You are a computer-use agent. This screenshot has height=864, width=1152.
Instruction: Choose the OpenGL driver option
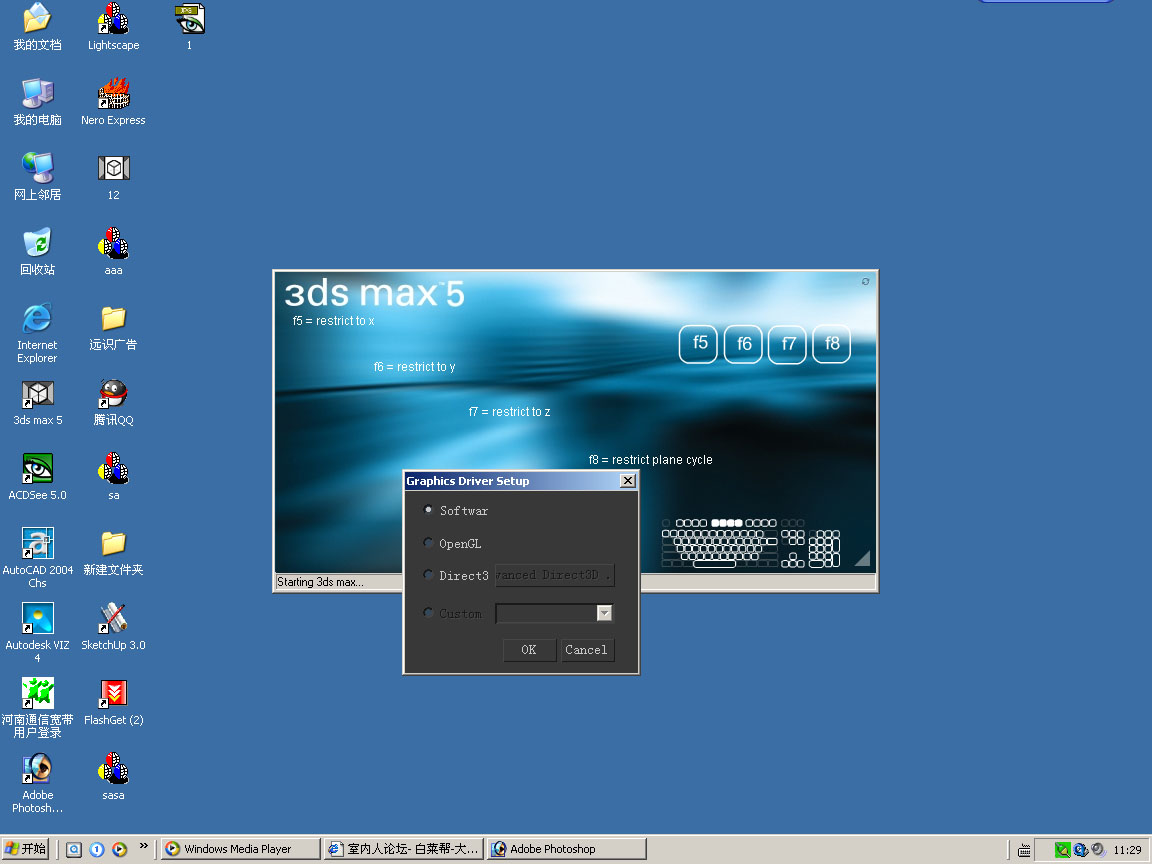pos(429,543)
